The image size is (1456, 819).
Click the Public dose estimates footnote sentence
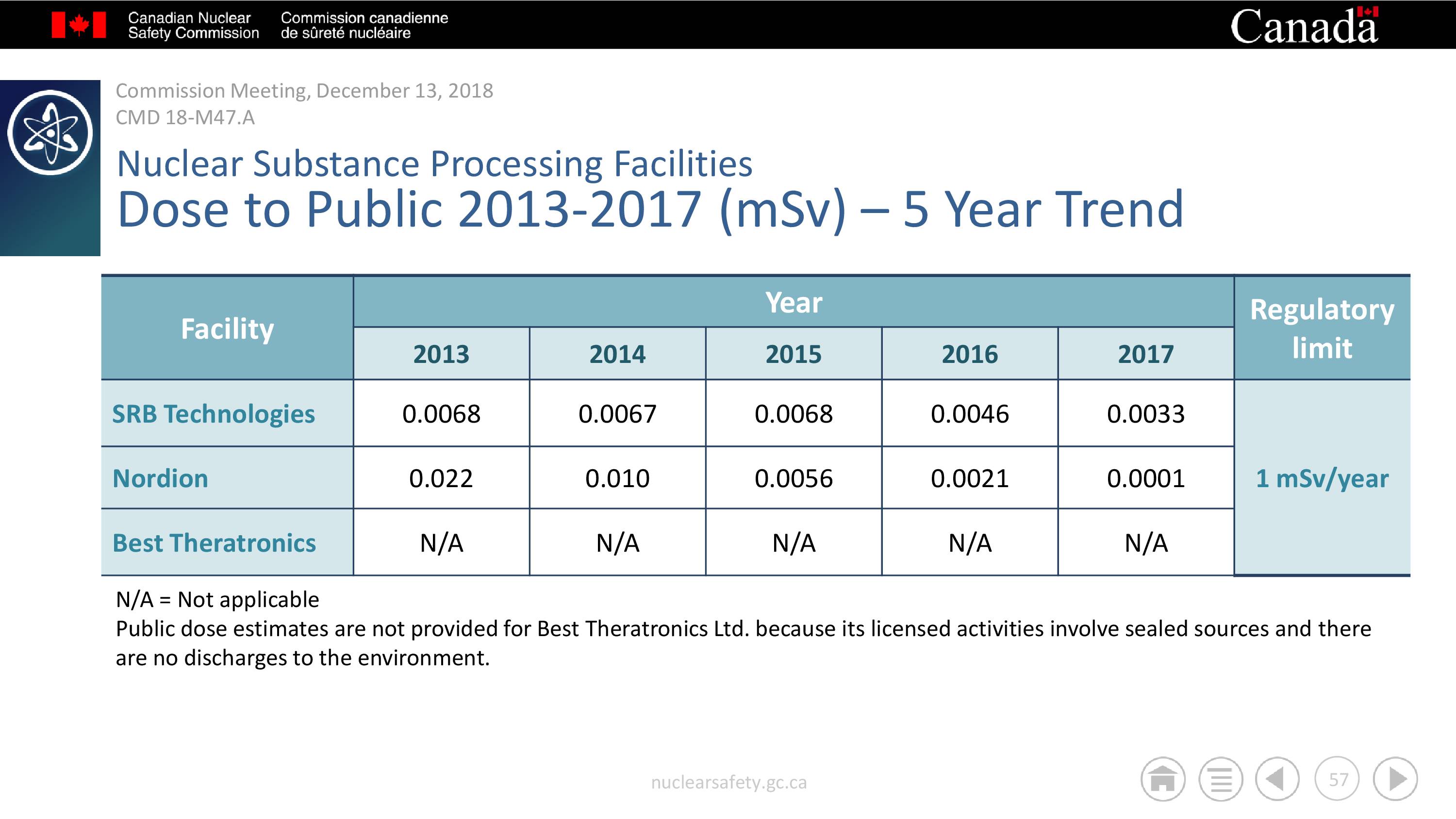click(x=743, y=643)
